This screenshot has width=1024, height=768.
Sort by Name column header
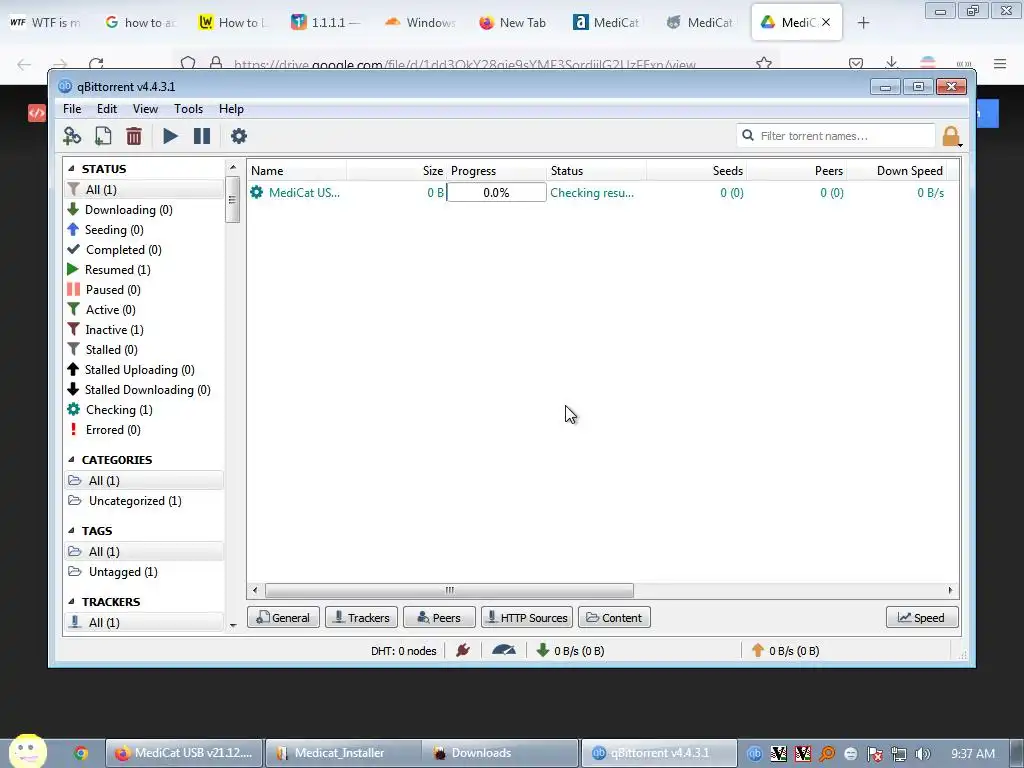coord(298,171)
